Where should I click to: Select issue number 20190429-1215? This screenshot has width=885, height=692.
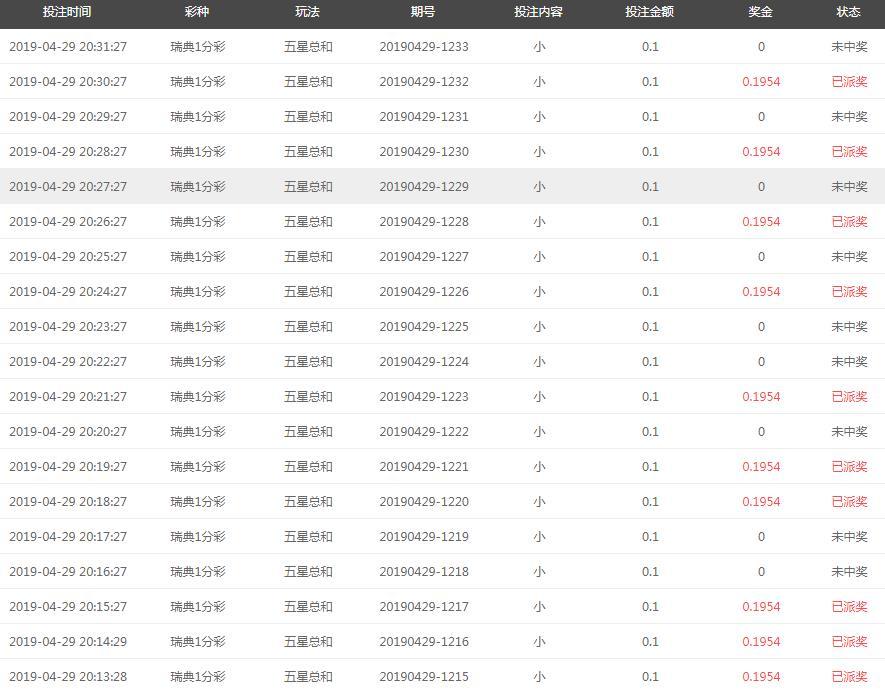point(424,677)
